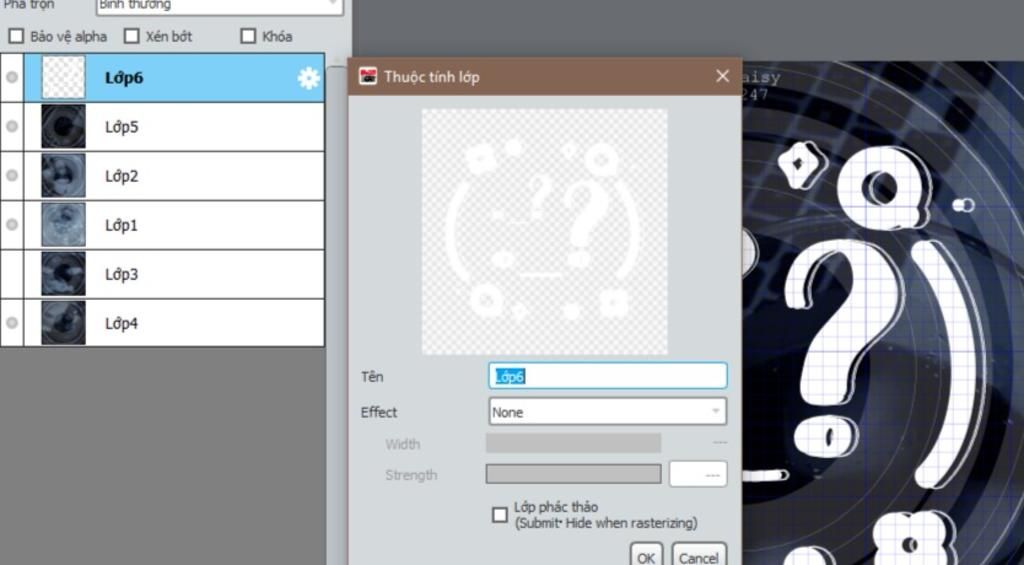Click the Strength slider bar
Viewport: 1024px width, 565px height.
pyautogui.click(x=573, y=474)
